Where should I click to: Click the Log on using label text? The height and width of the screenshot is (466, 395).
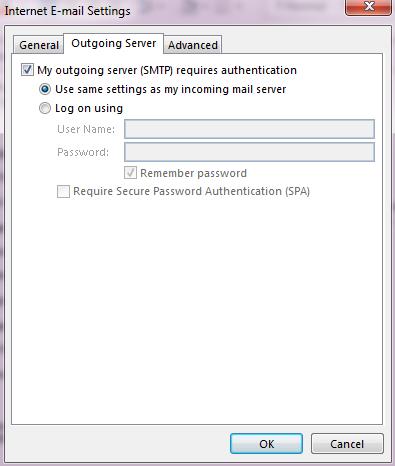coord(89,108)
